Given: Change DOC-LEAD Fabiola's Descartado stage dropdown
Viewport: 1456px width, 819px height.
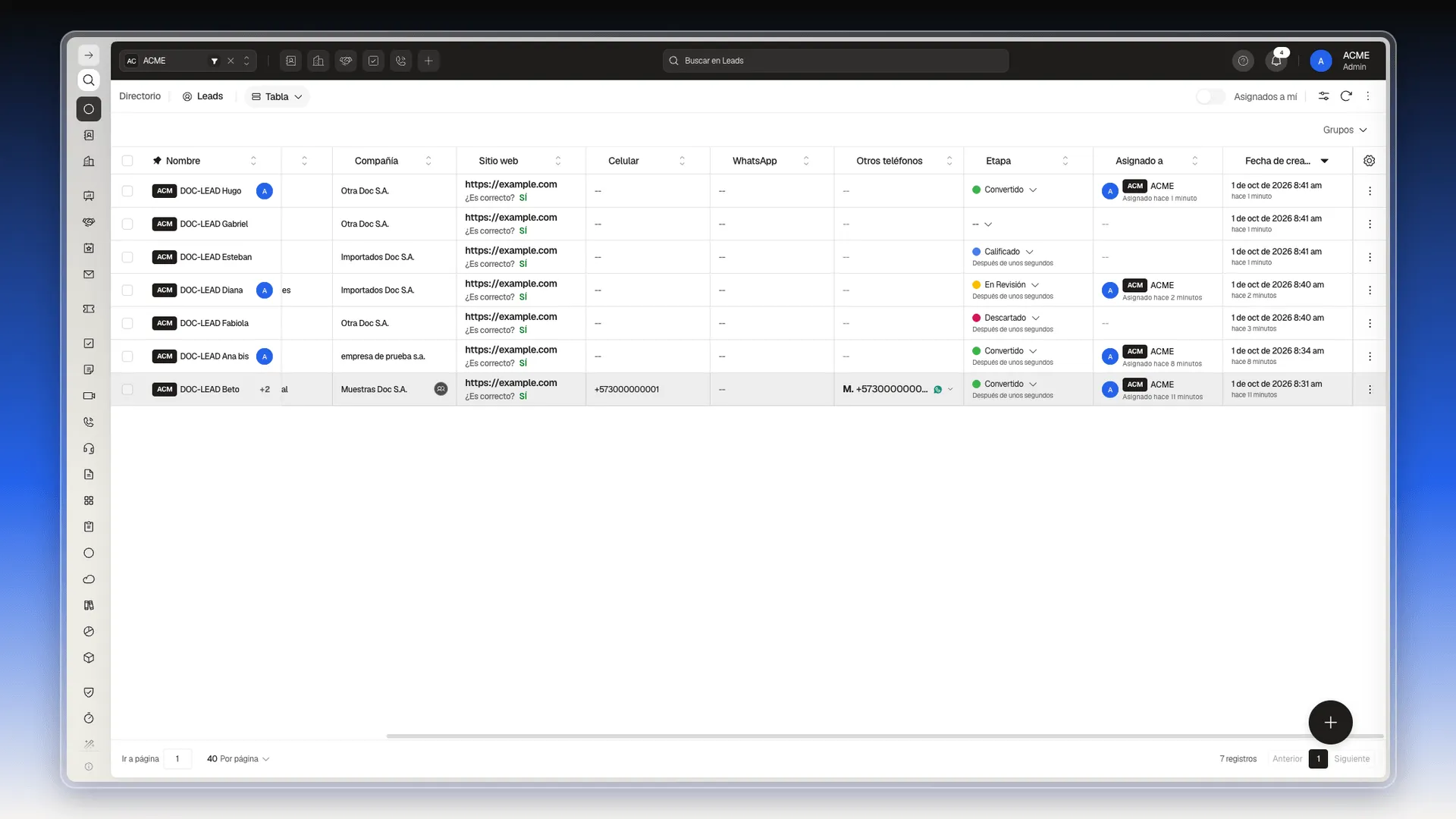Looking at the screenshot, I should (x=1006, y=318).
